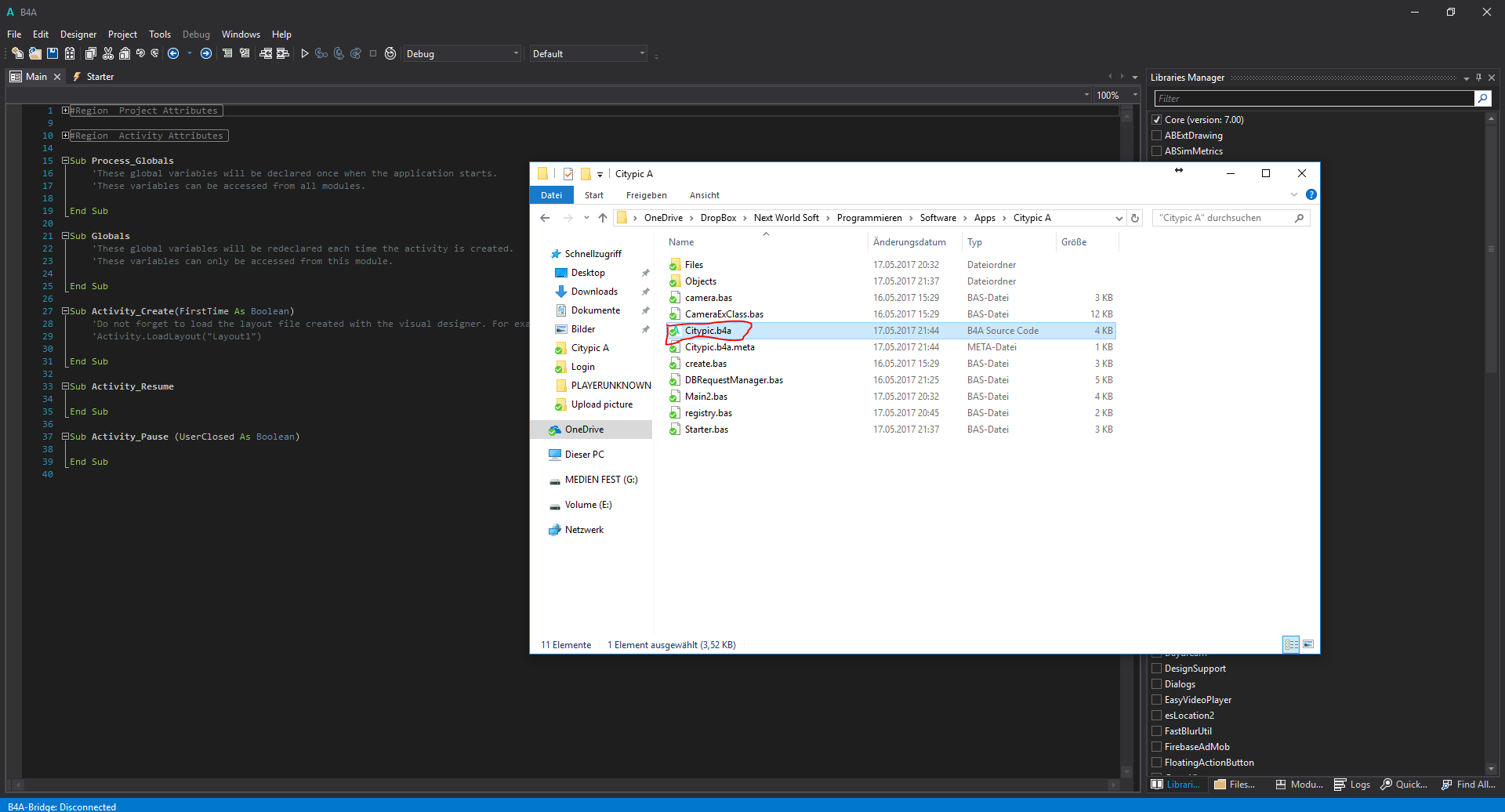This screenshot has width=1505, height=812.
Task: Click the Explorer help question mark icon
Action: click(x=1311, y=194)
